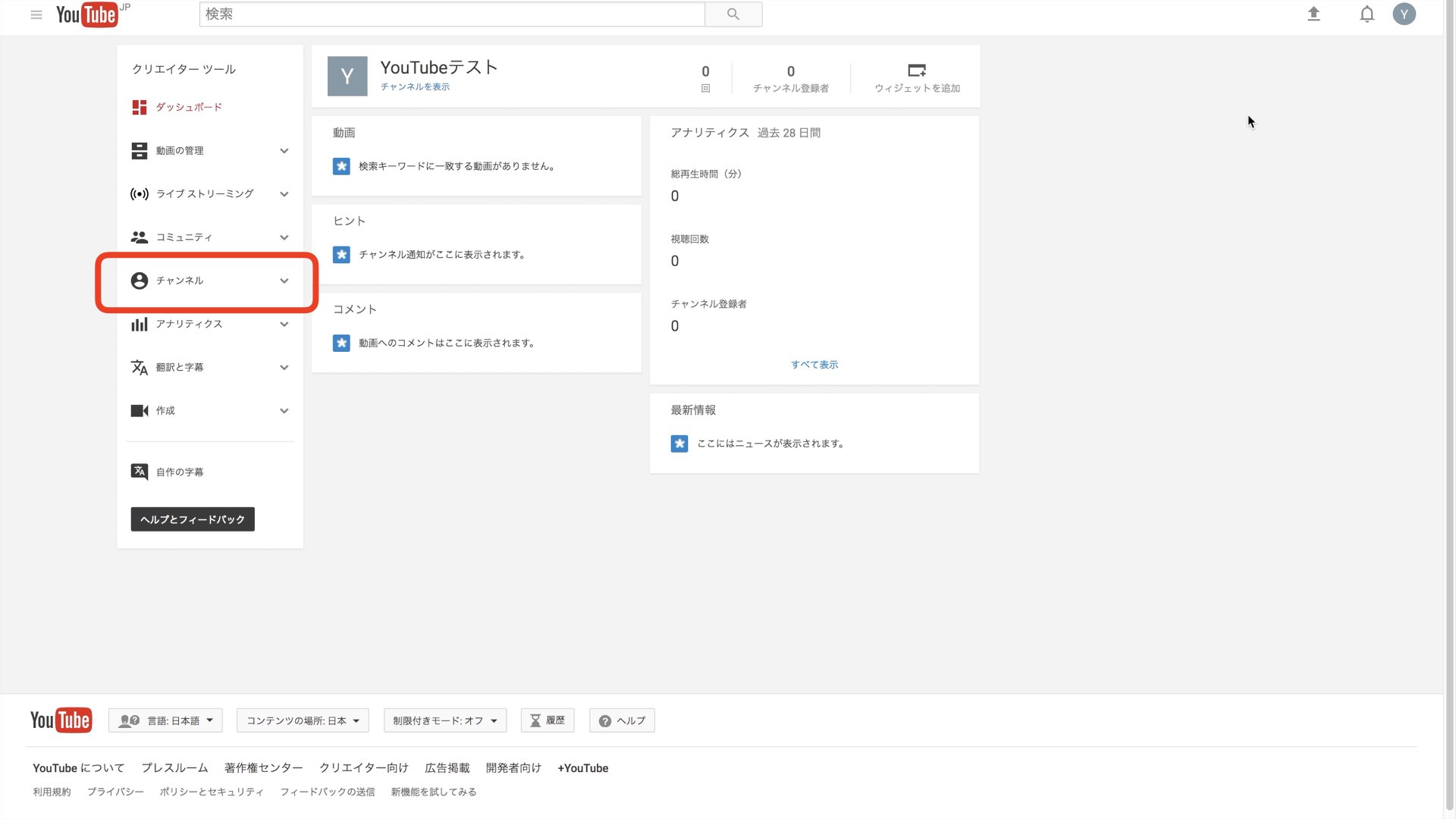Click the チャンネルを表示 link
This screenshot has width=1456, height=819.
415,87
